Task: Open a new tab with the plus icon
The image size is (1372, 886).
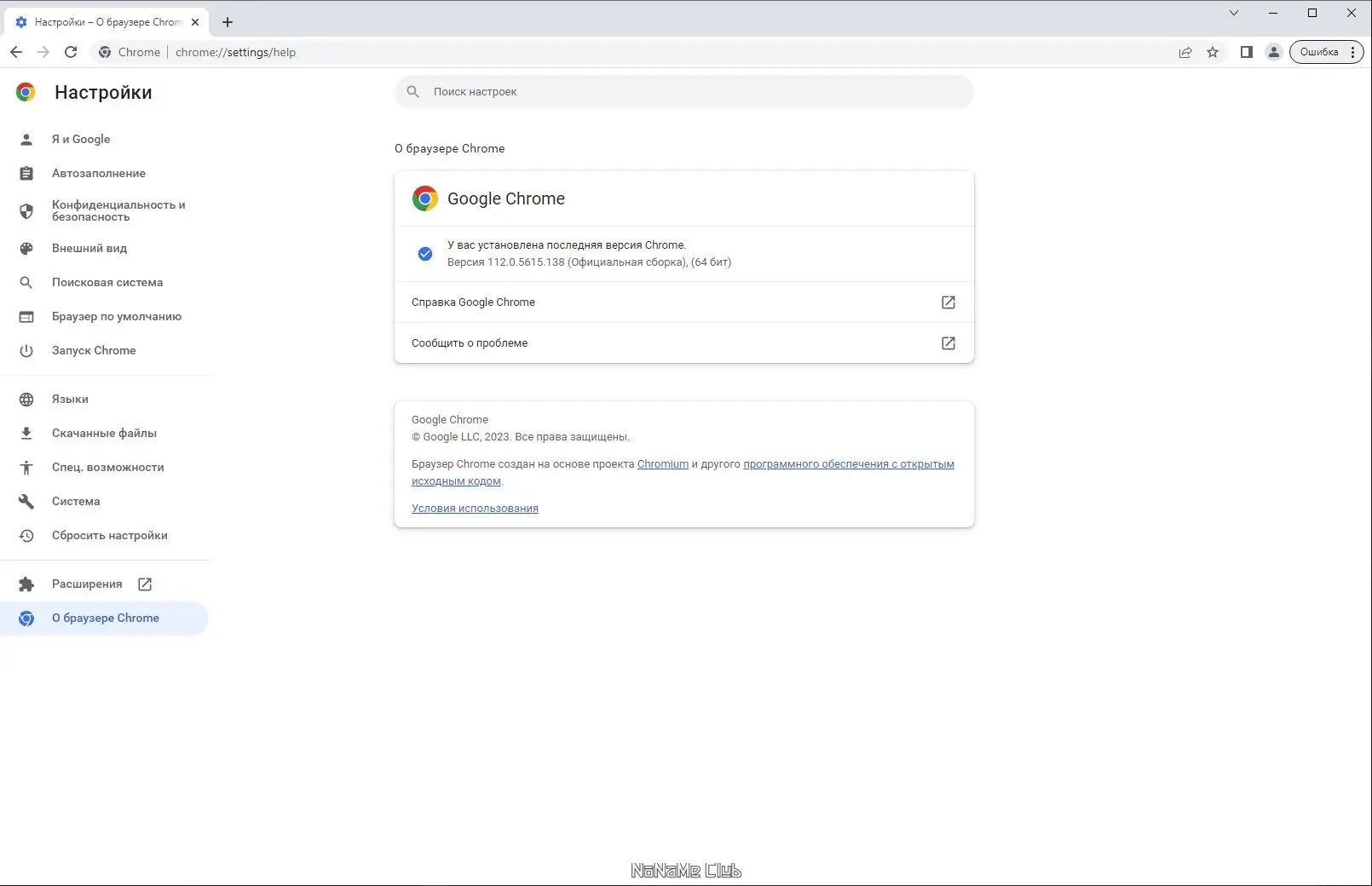Action: (x=228, y=22)
